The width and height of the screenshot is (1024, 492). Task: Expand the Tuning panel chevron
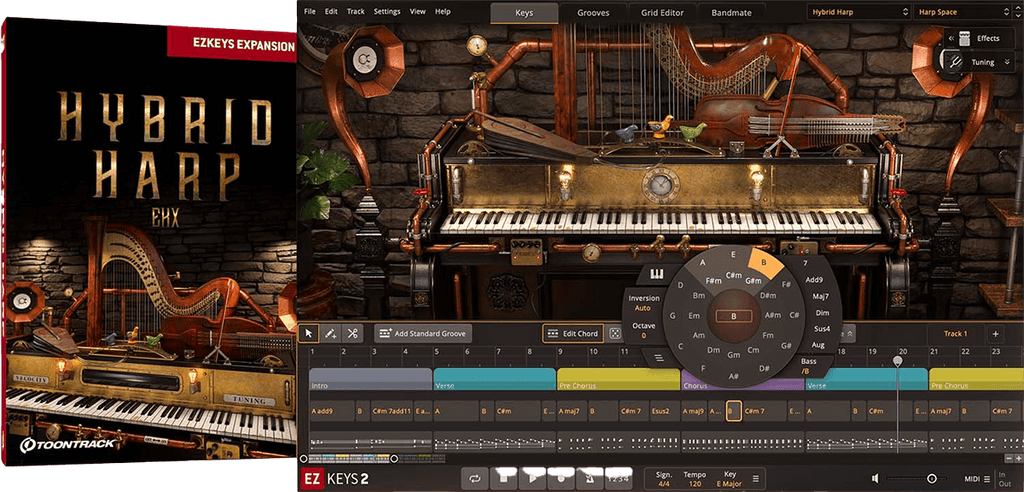1007,63
